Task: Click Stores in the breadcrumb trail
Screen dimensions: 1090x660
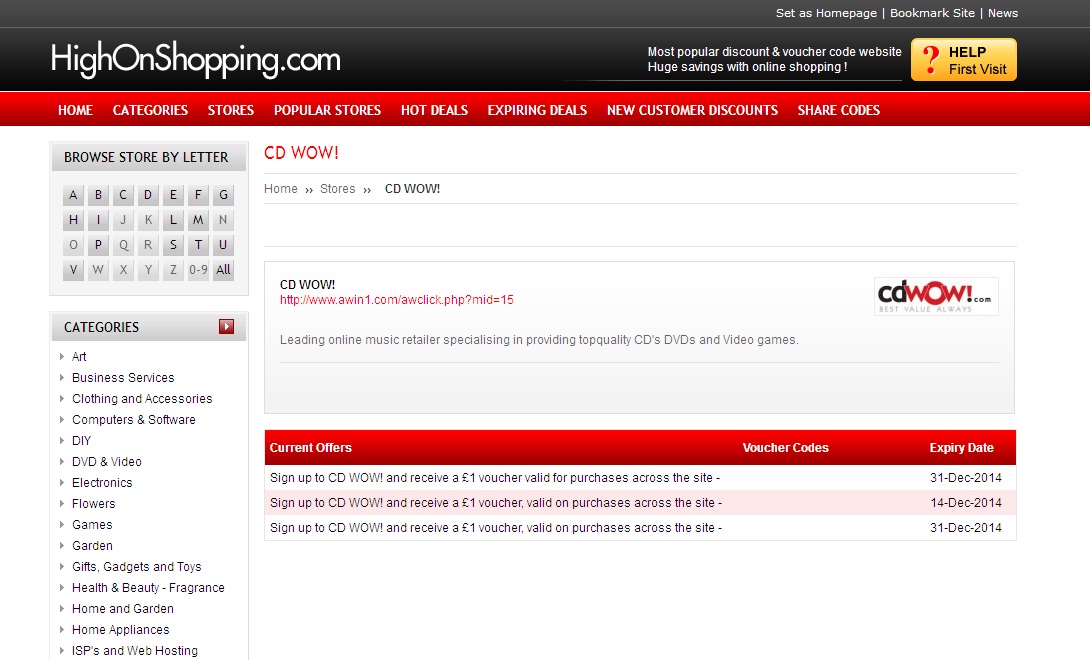Action: [337, 188]
